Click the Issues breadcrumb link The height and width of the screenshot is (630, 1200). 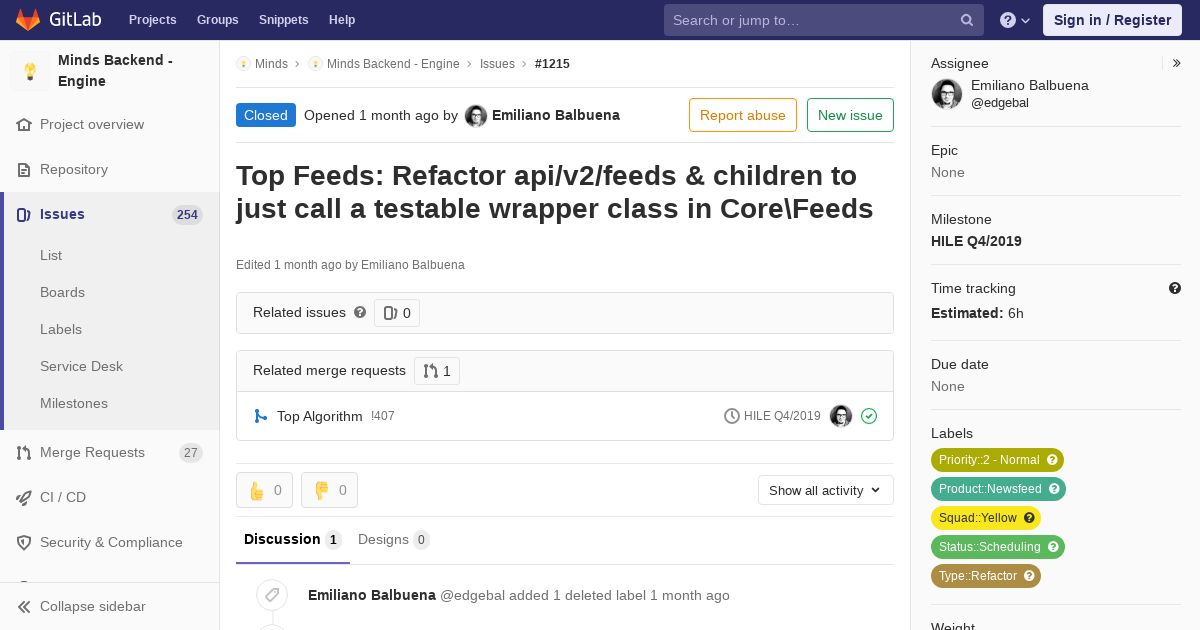[497, 64]
